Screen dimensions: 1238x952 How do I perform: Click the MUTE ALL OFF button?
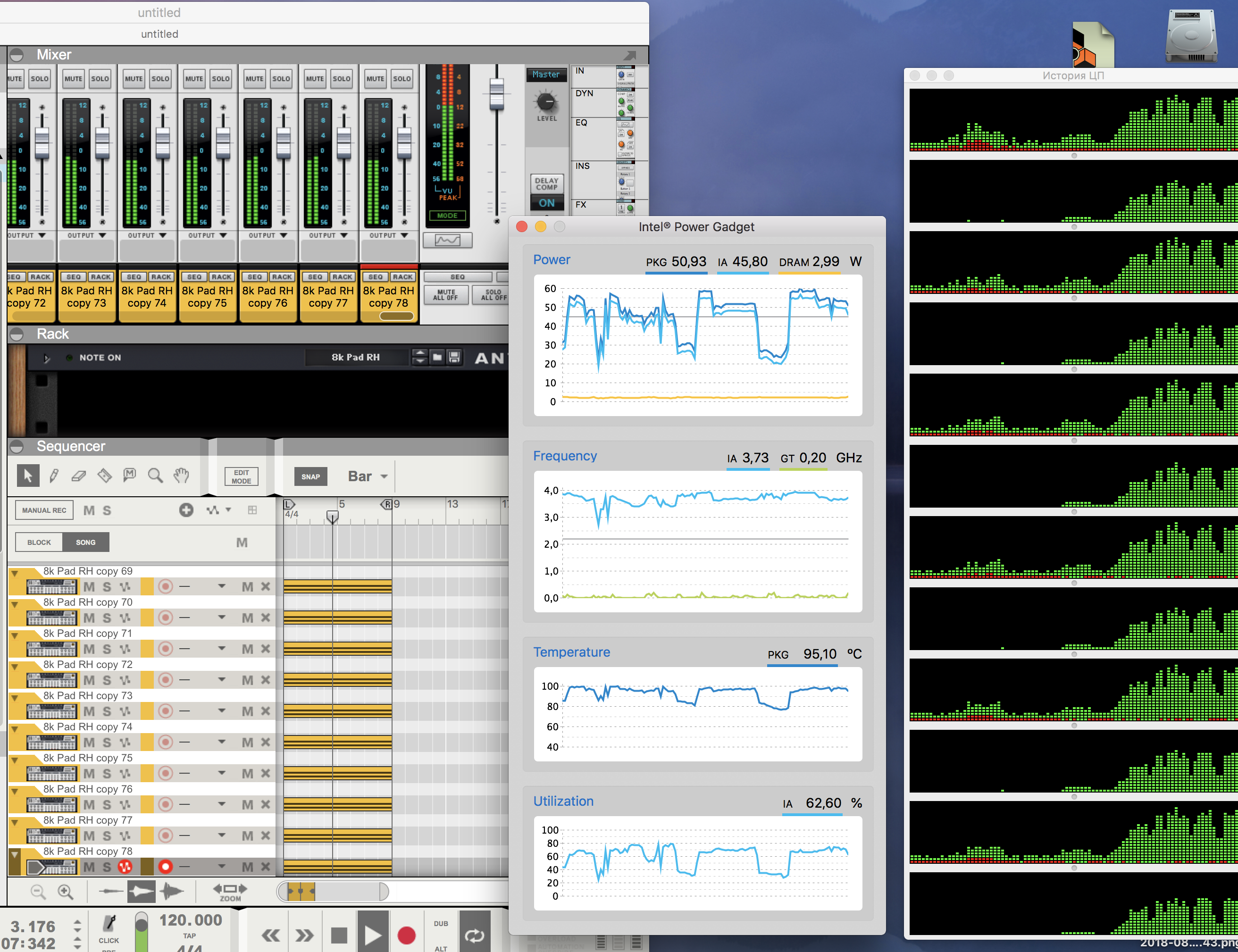click(445, 295)
